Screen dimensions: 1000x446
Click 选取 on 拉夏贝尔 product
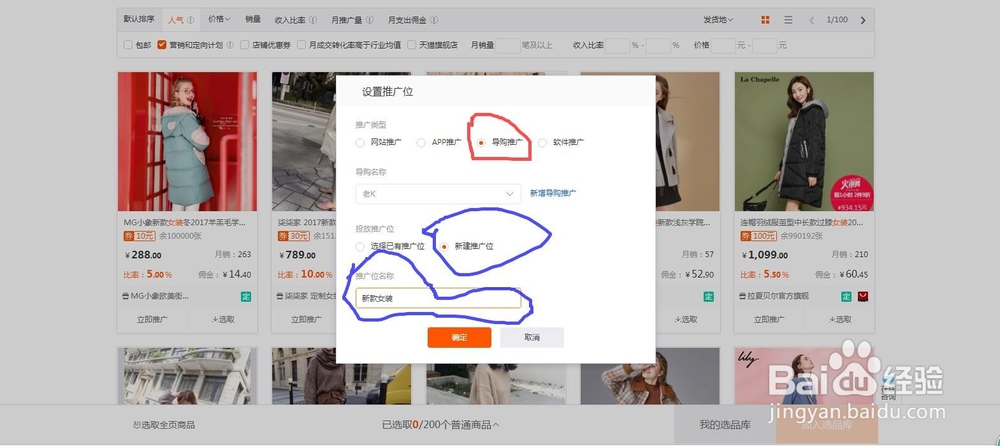click(840, 319)
